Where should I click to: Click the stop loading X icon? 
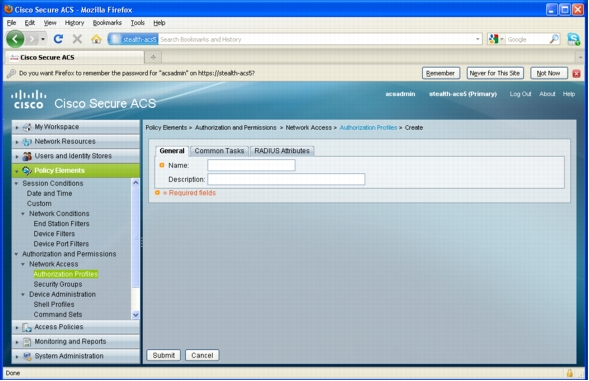click(77, 39)
